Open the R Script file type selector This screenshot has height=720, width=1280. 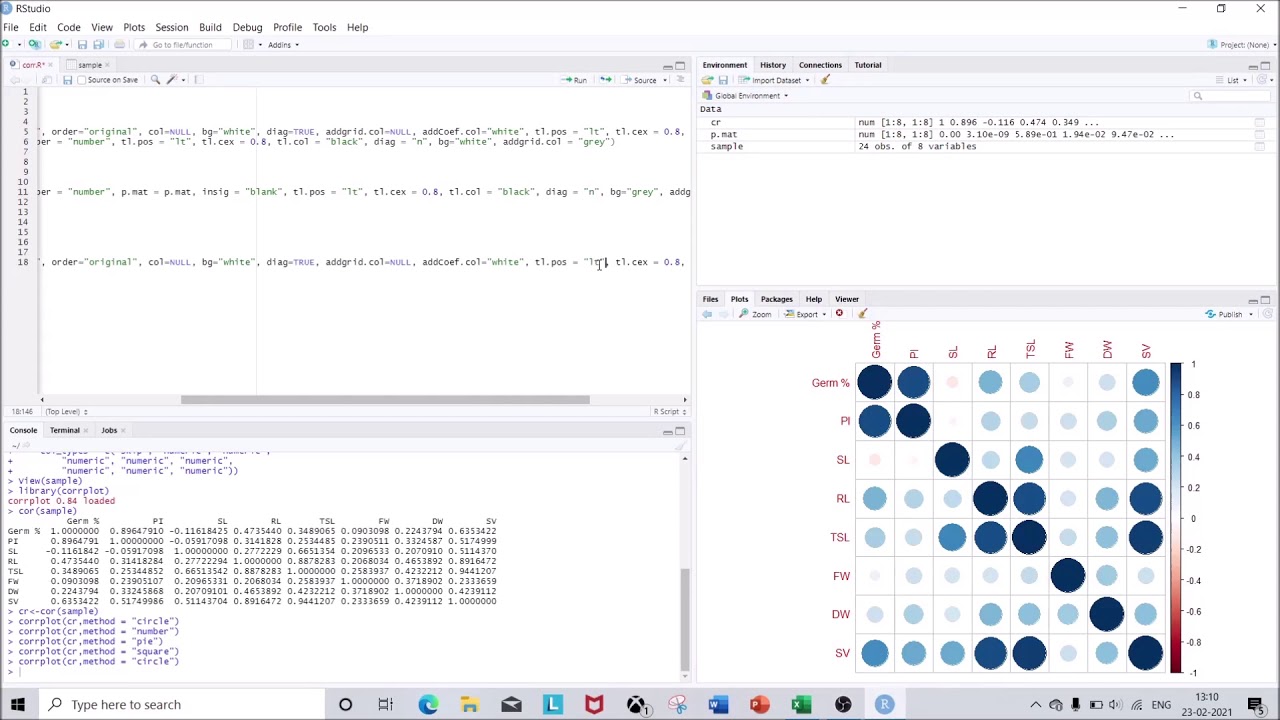point(670,411)
